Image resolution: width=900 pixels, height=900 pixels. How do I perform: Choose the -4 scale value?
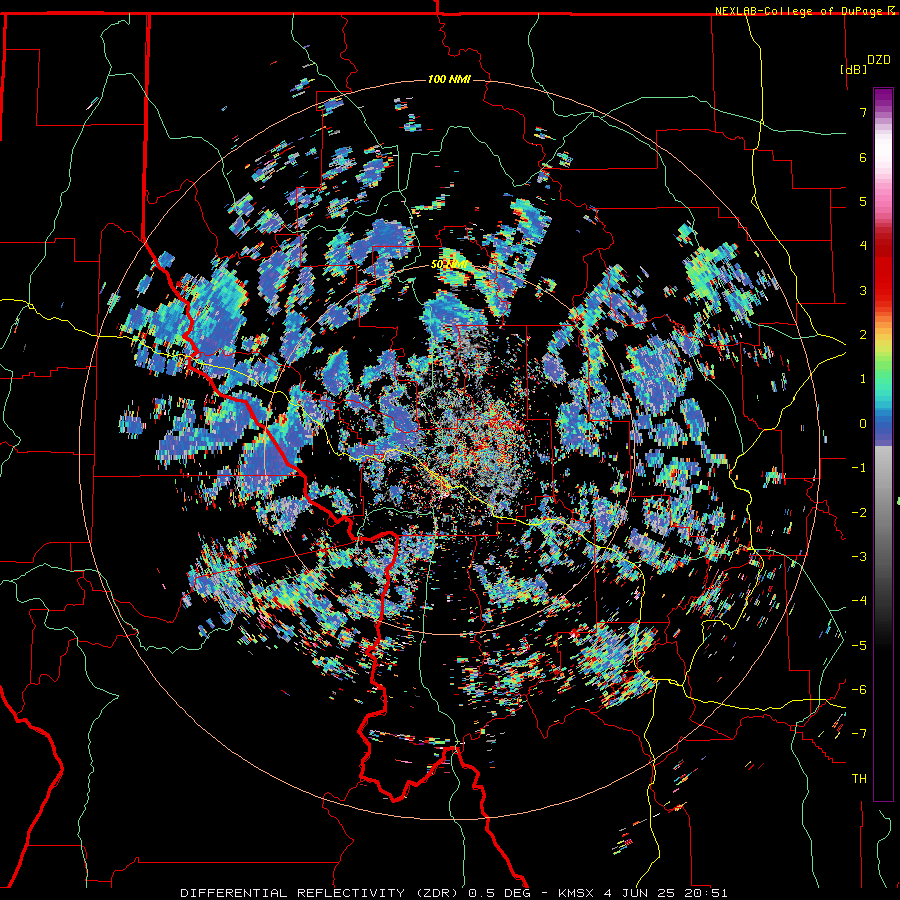coord(859,601)
